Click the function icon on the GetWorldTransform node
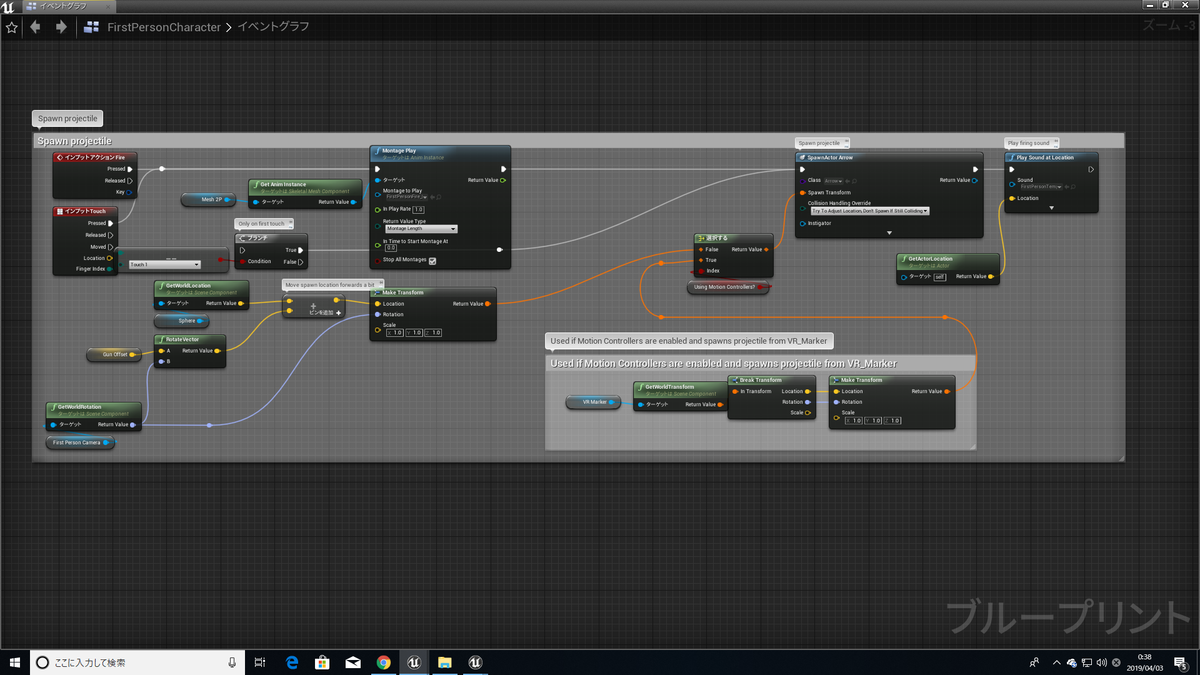 [x=640, y=386]
